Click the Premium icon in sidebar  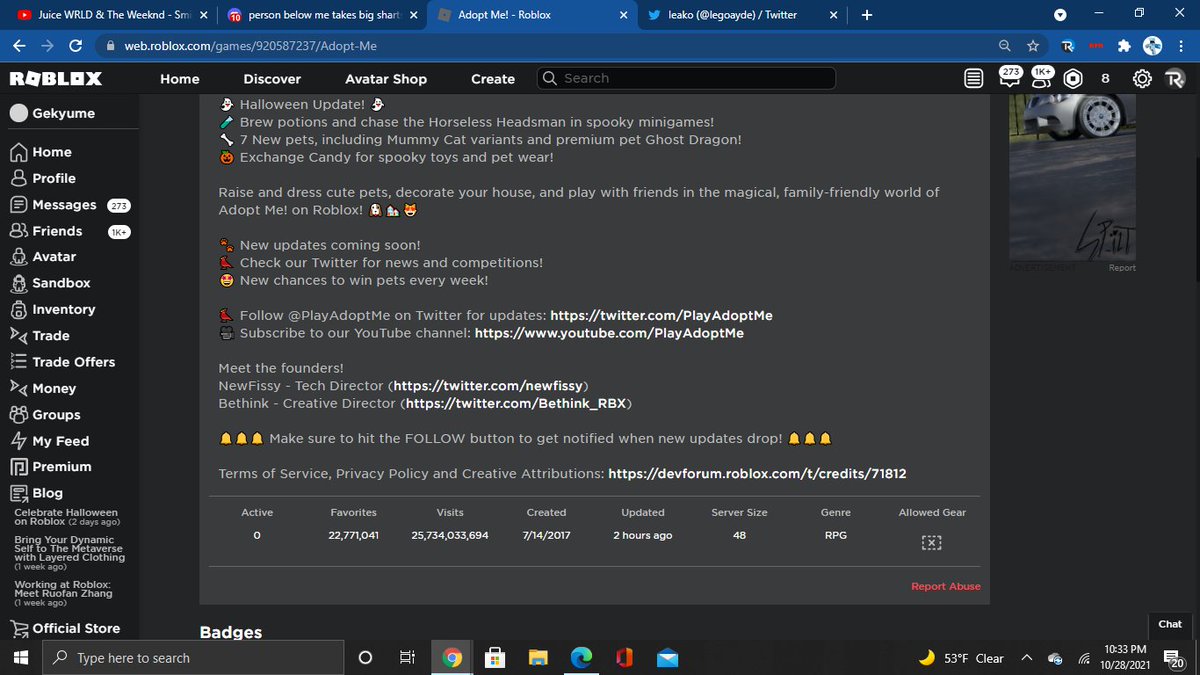tap(18, 467)
